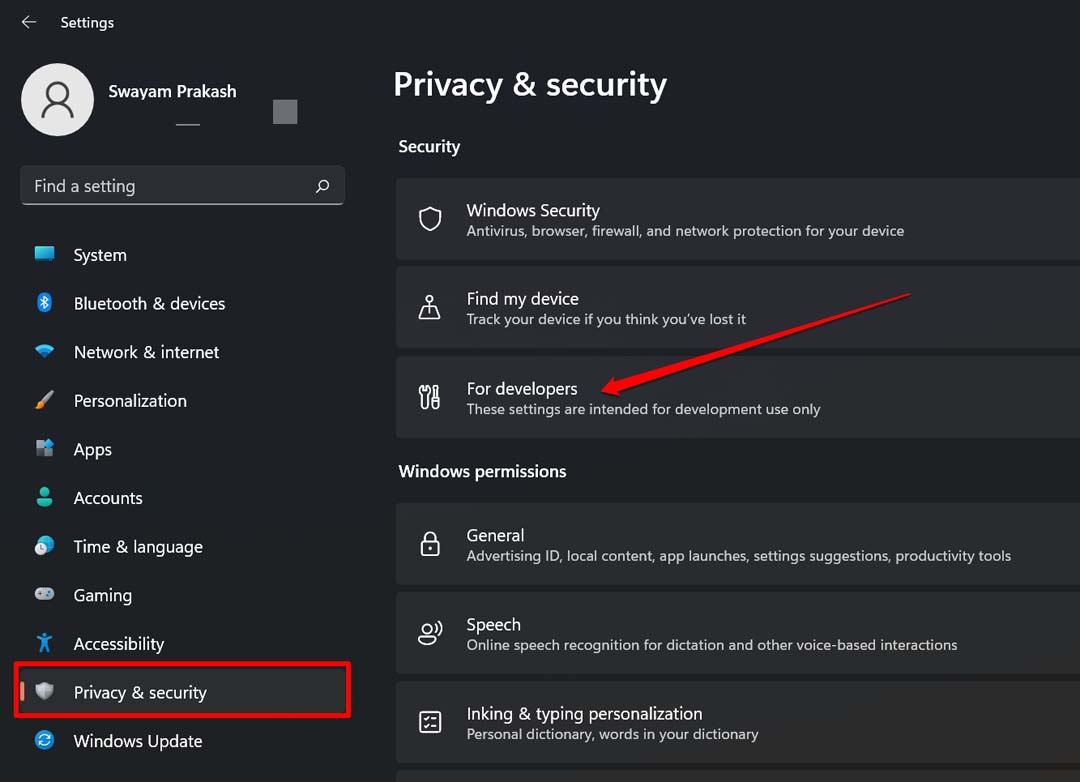Open Speech permissions settings
The image size is (1080, 782).
[738, 633]
